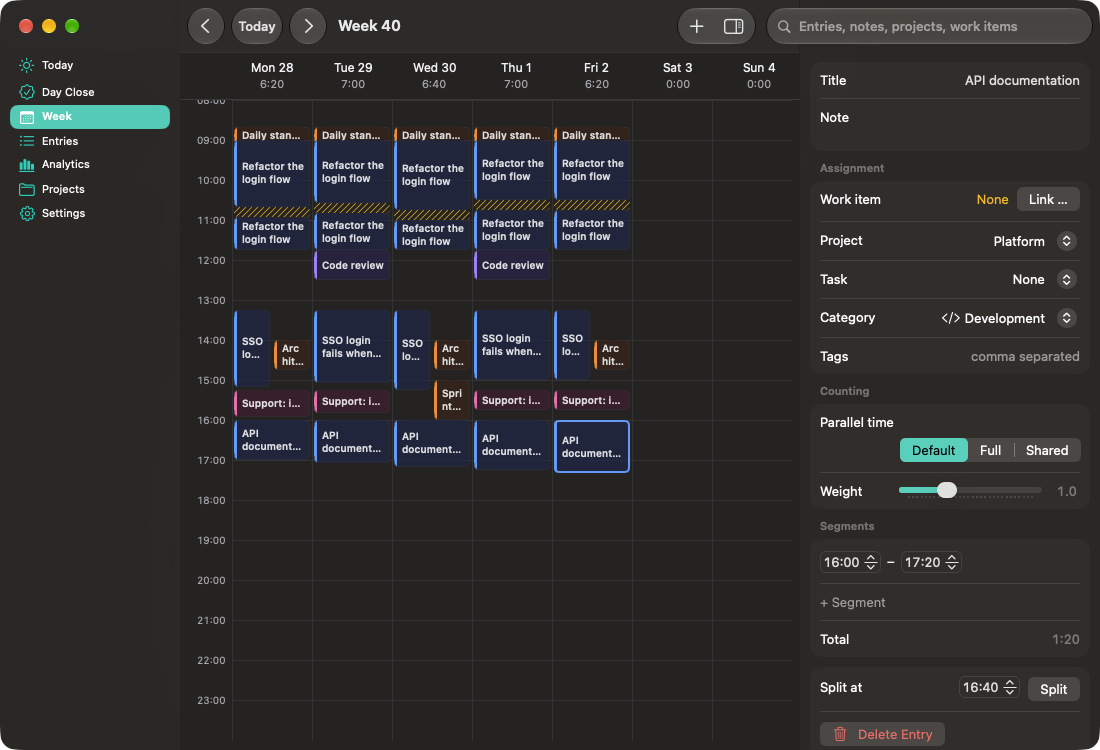Viewport: 1100px width, 750px height.
Task: Click the search magnifier icon
Action: [x=784, y=27]
